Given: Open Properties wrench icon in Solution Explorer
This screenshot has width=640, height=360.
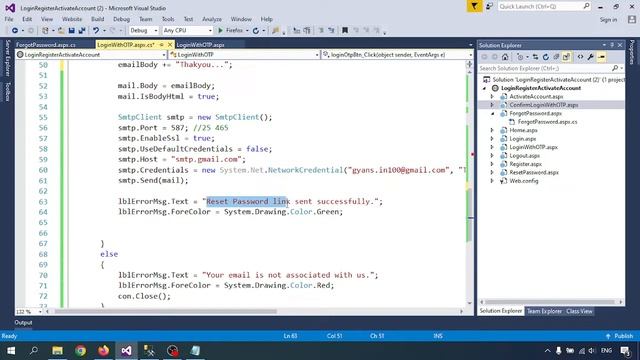Looking at the screenshot, I should [x=591, y=57].
